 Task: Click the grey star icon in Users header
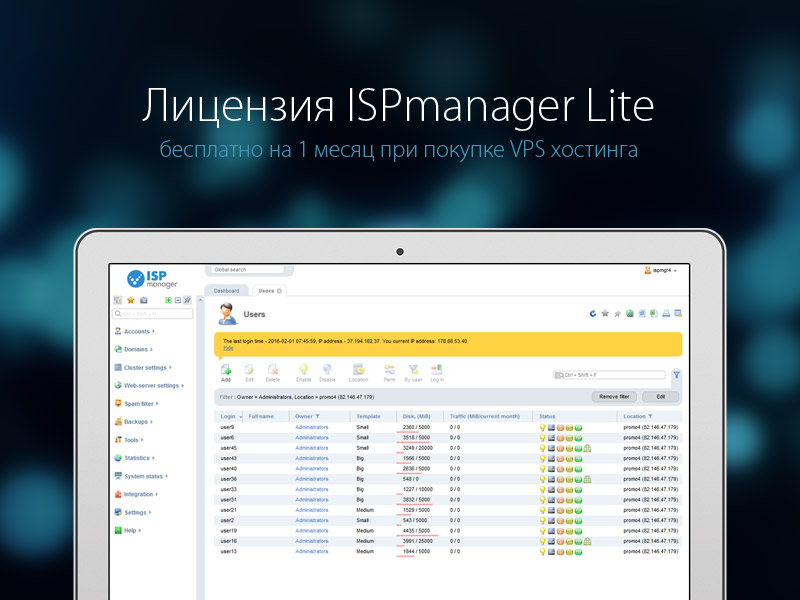(x=605, y=313)
